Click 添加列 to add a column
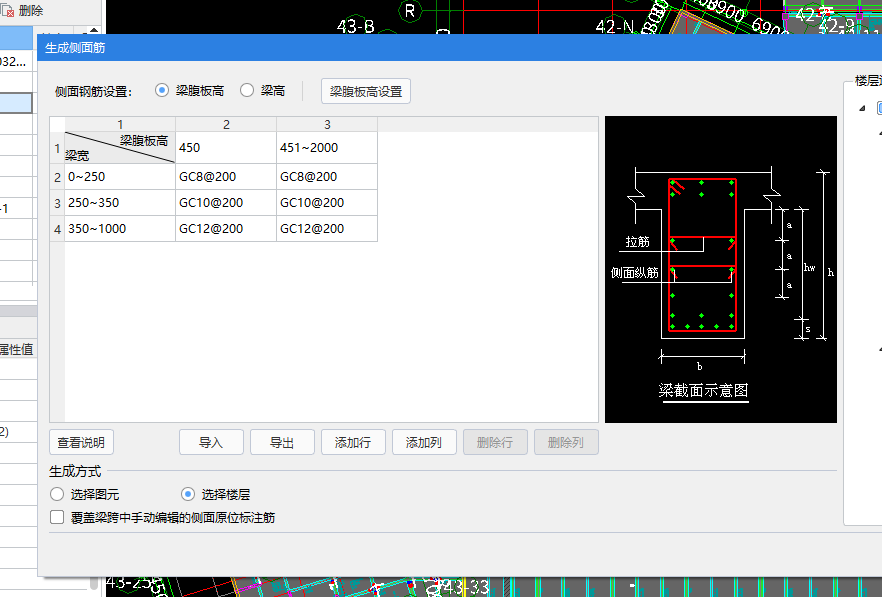Viewport: 882px width, 597px height. [424, 442]
